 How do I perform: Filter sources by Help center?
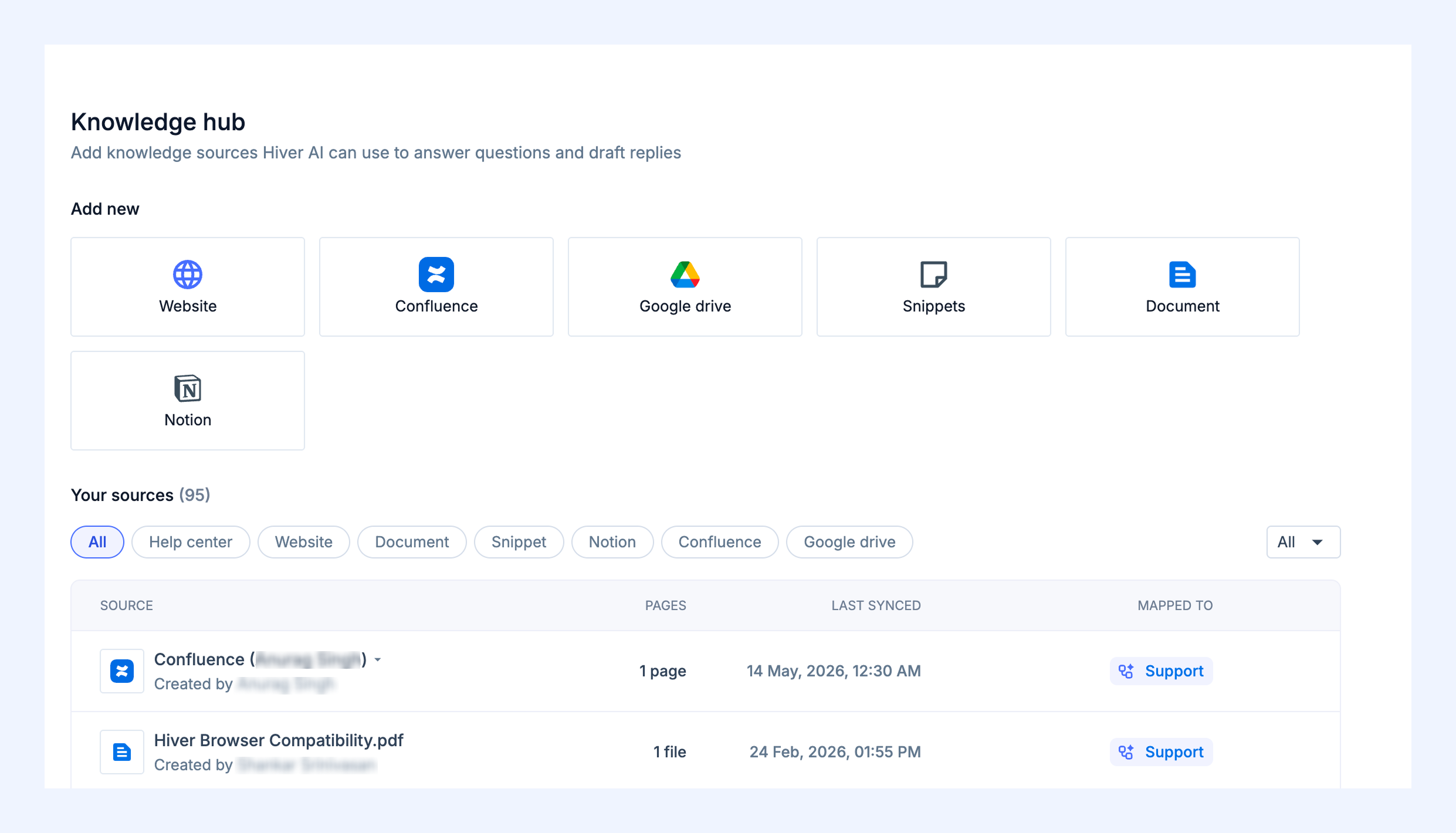191,542
